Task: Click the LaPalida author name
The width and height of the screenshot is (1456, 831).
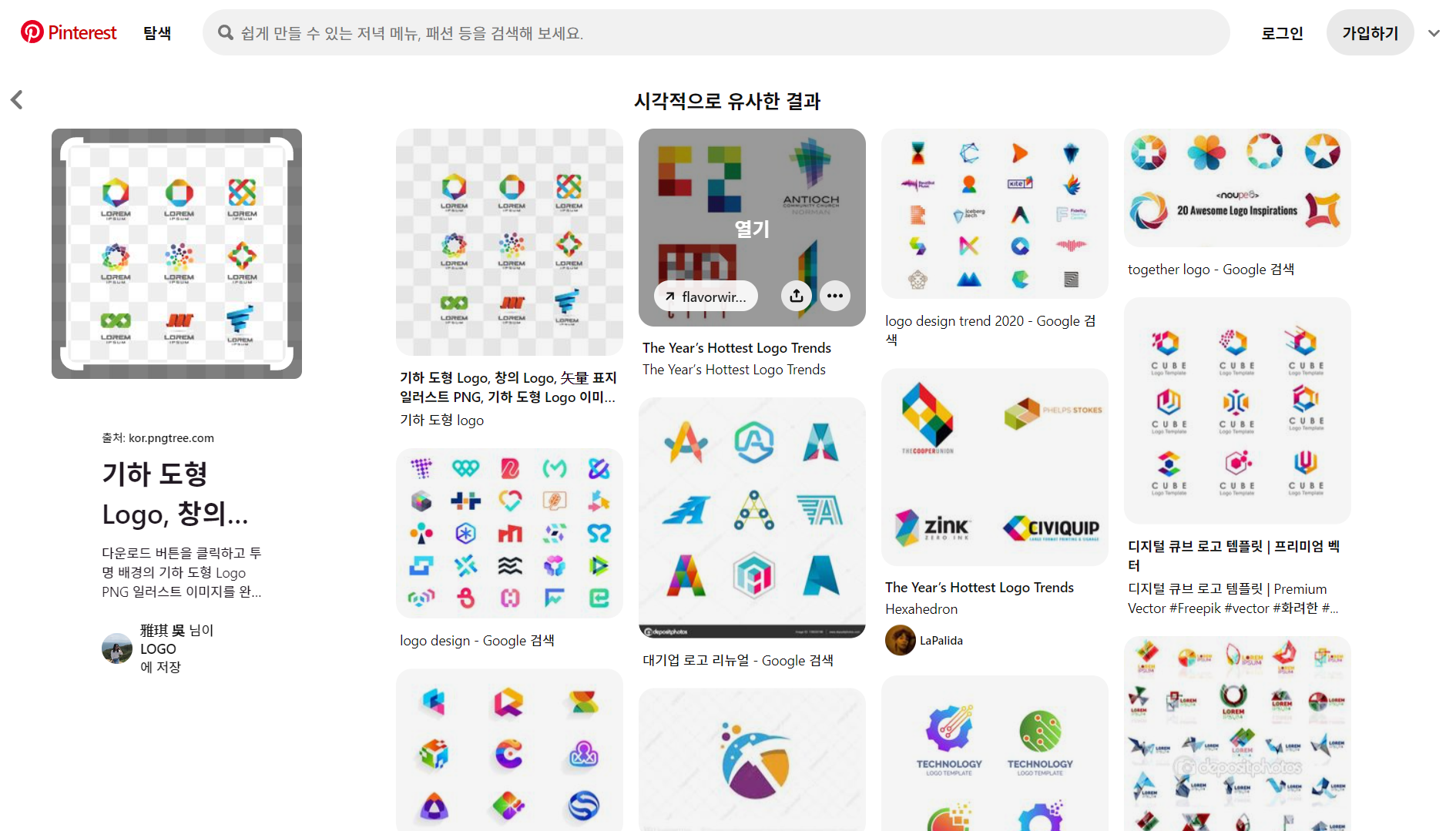Action: (x=941, y=640)
